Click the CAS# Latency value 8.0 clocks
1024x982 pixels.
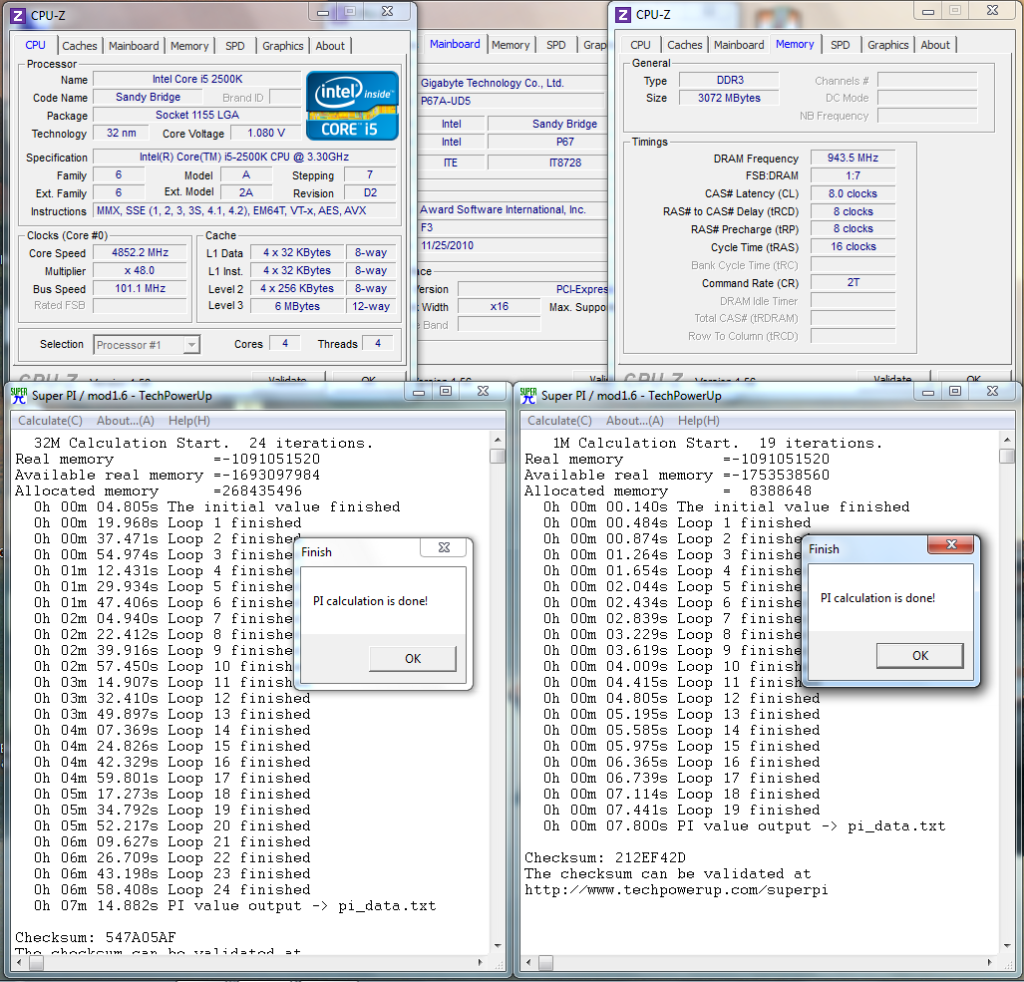click(x=852, y=194)
